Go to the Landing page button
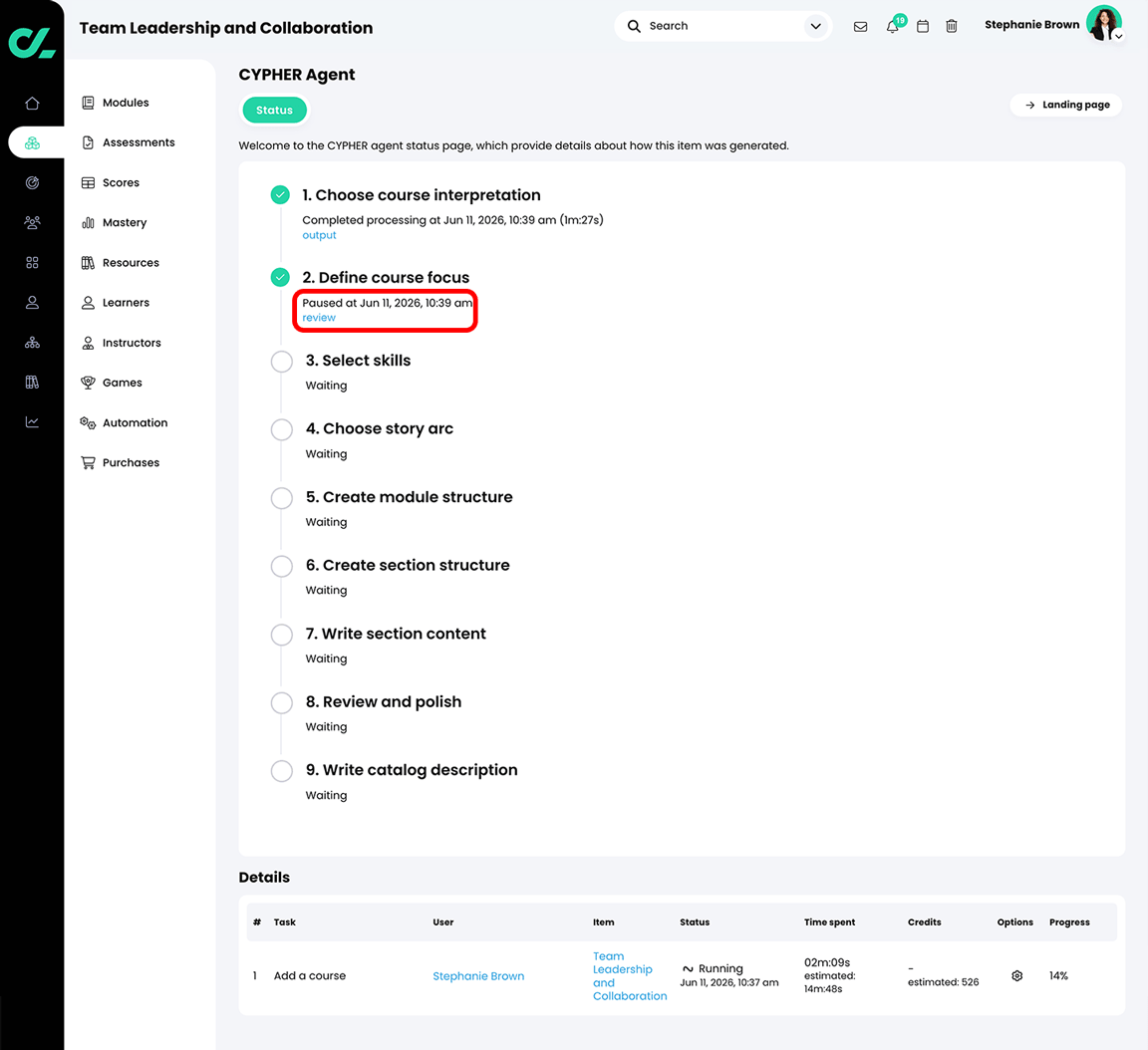The image size is (1148, 1050). pyautogui.click(x=1066, y=105)
